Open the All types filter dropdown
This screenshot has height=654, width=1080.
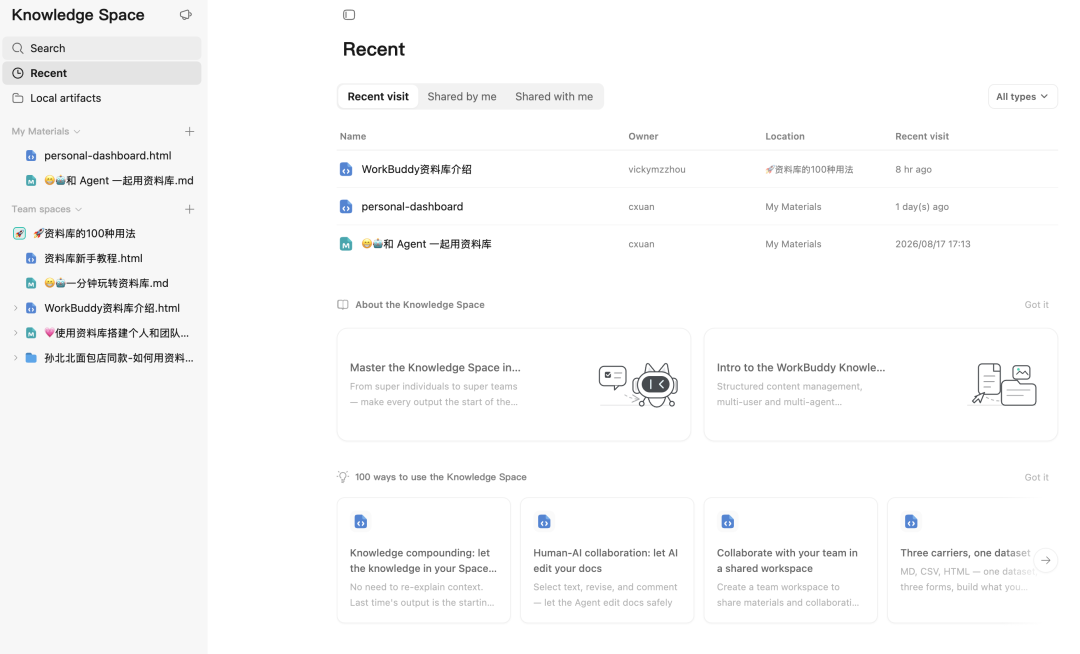coord(1022,96)
